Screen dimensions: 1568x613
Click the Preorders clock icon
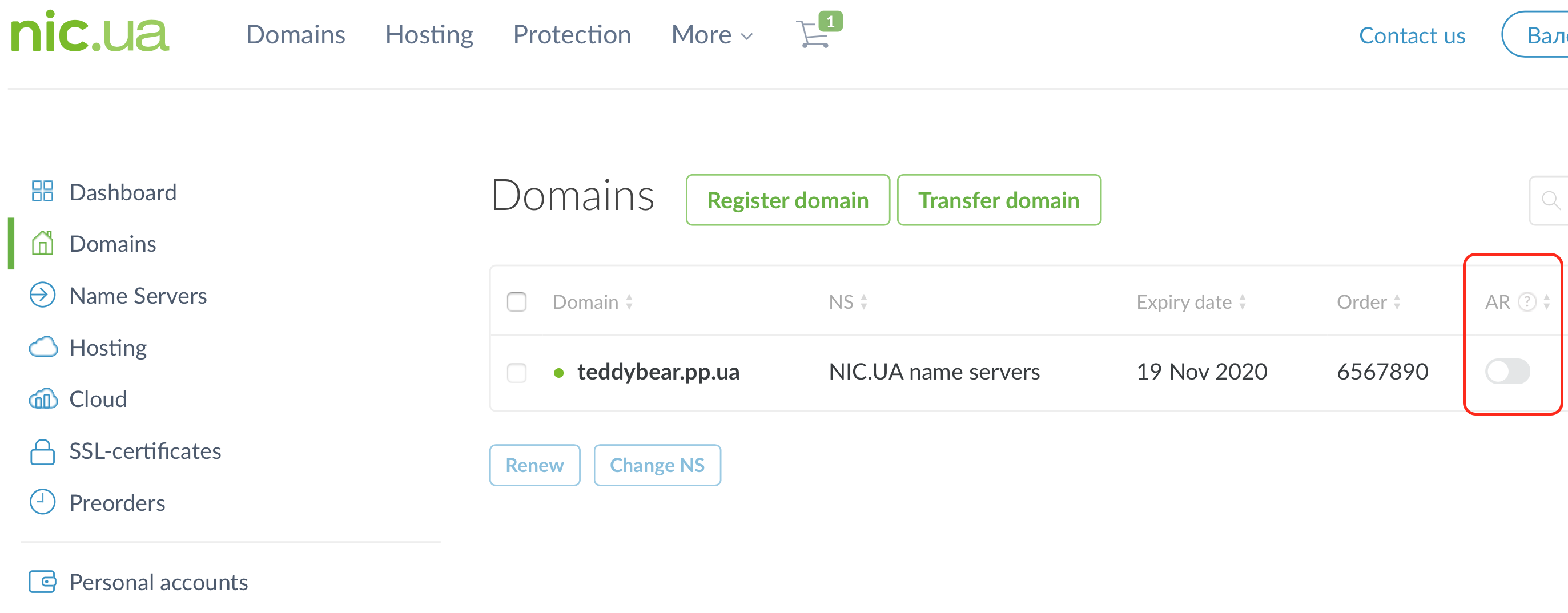(42, 503)
